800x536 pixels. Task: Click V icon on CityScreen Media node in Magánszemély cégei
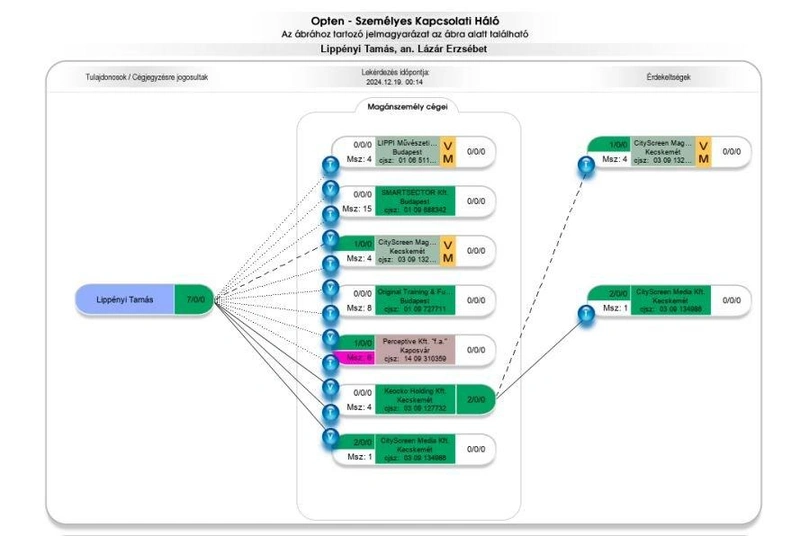(331, 437)
